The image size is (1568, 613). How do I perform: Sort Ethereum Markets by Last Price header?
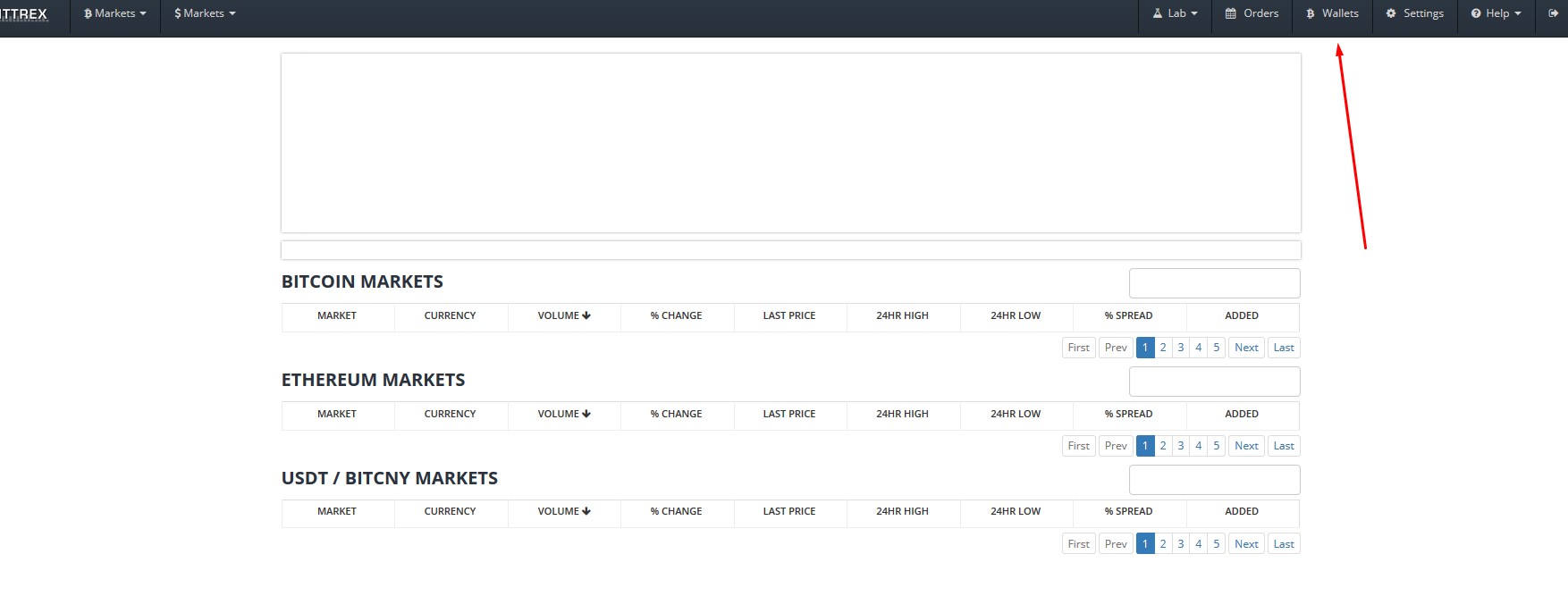tap(789, 414)
